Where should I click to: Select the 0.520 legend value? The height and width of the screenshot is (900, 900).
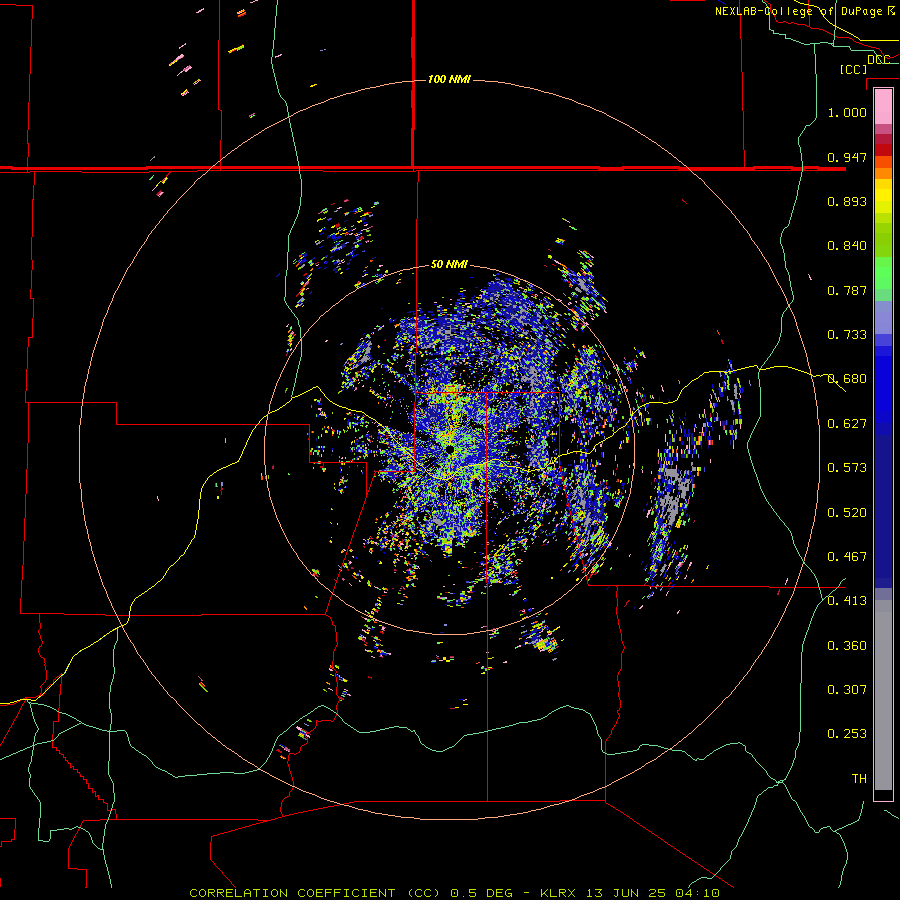point(847,513)
